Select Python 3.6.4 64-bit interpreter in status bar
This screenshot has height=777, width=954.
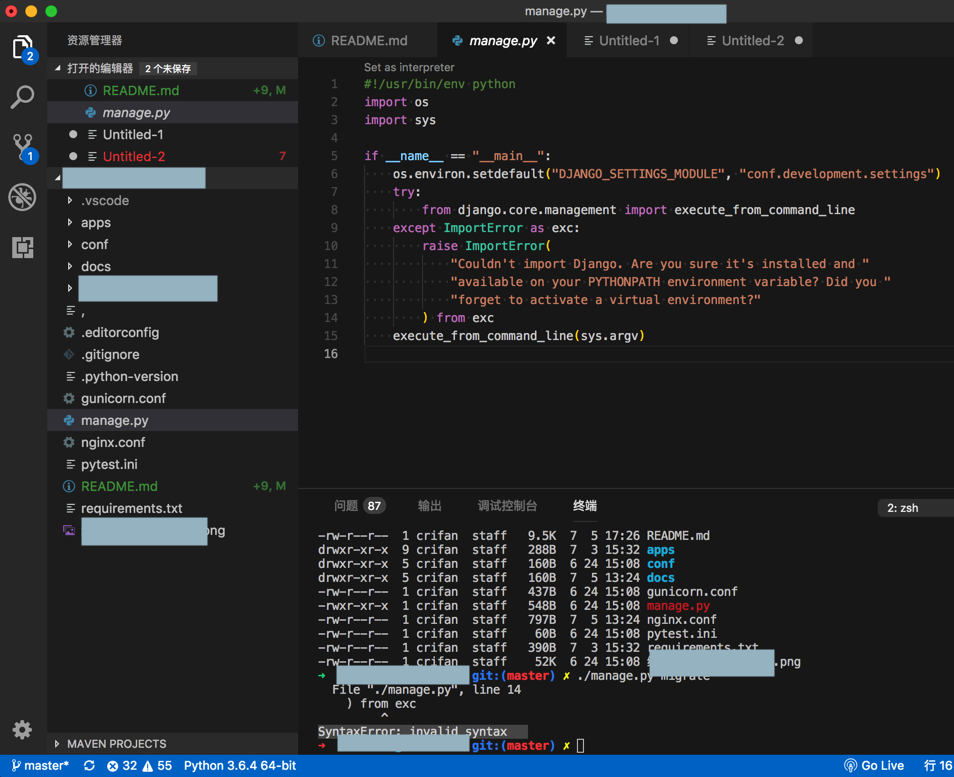click(240, 766)
